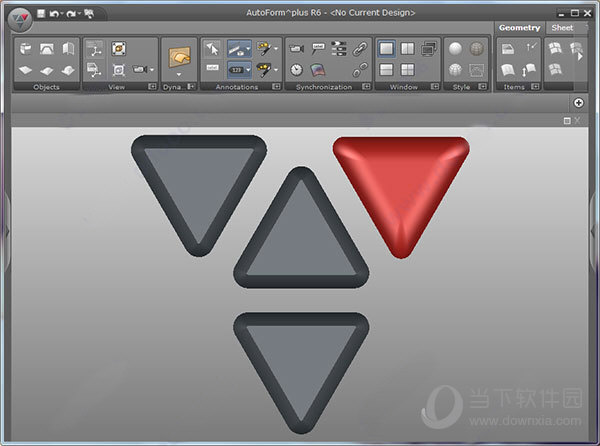This screenshot has height=446, width=600.
Task: Click the clock time sync icon
Action: click(x=297, y=70)
